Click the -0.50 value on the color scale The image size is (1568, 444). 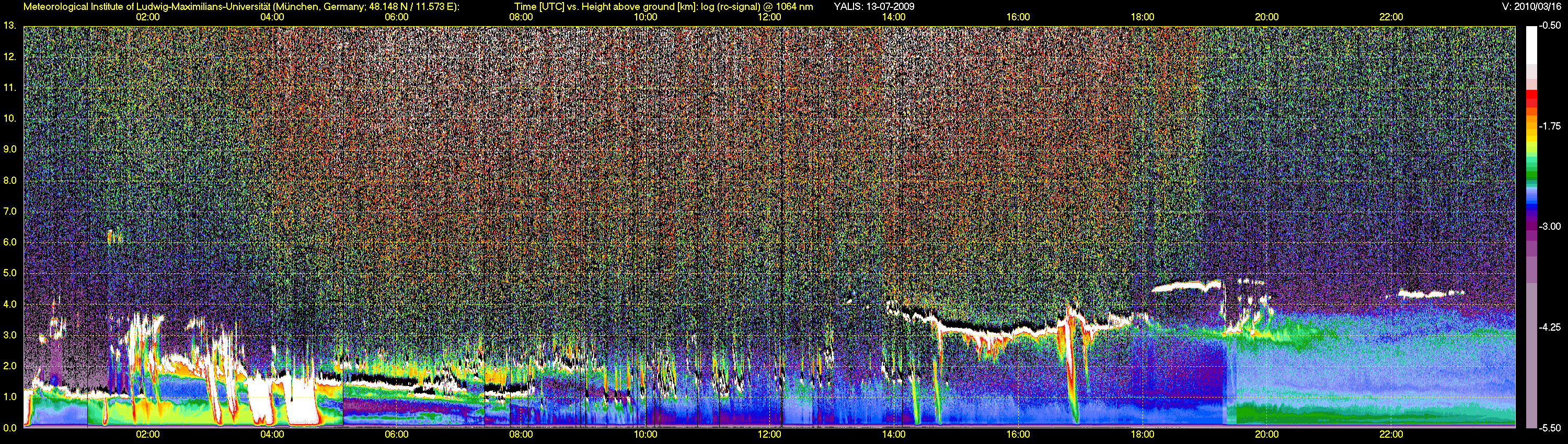coord(1550,26)
